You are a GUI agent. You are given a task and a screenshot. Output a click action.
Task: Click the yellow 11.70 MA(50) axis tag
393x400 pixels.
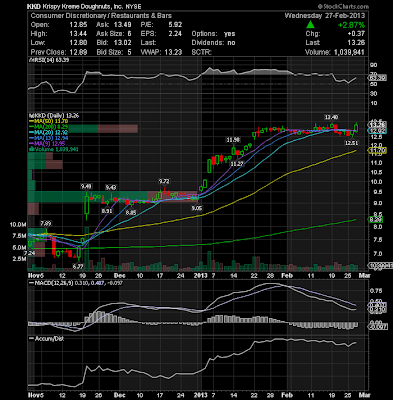coord(377,151)
